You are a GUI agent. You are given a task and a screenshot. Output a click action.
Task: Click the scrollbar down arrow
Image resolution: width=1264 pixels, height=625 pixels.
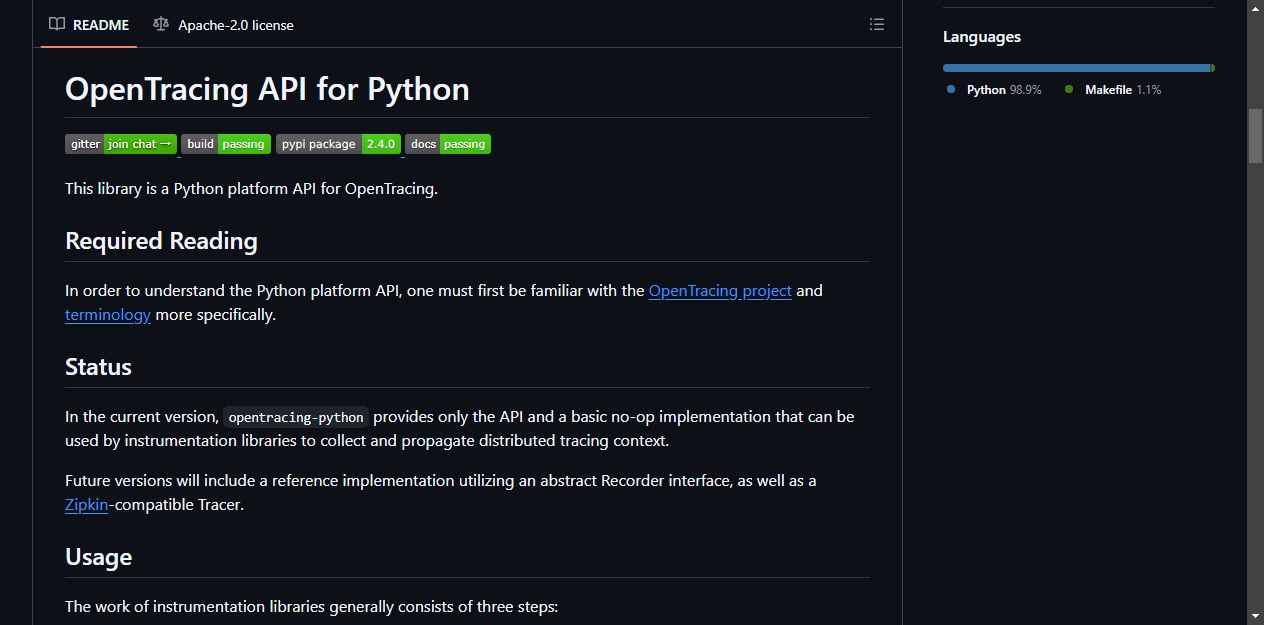pyautogui.click(x=1255, y=616)
